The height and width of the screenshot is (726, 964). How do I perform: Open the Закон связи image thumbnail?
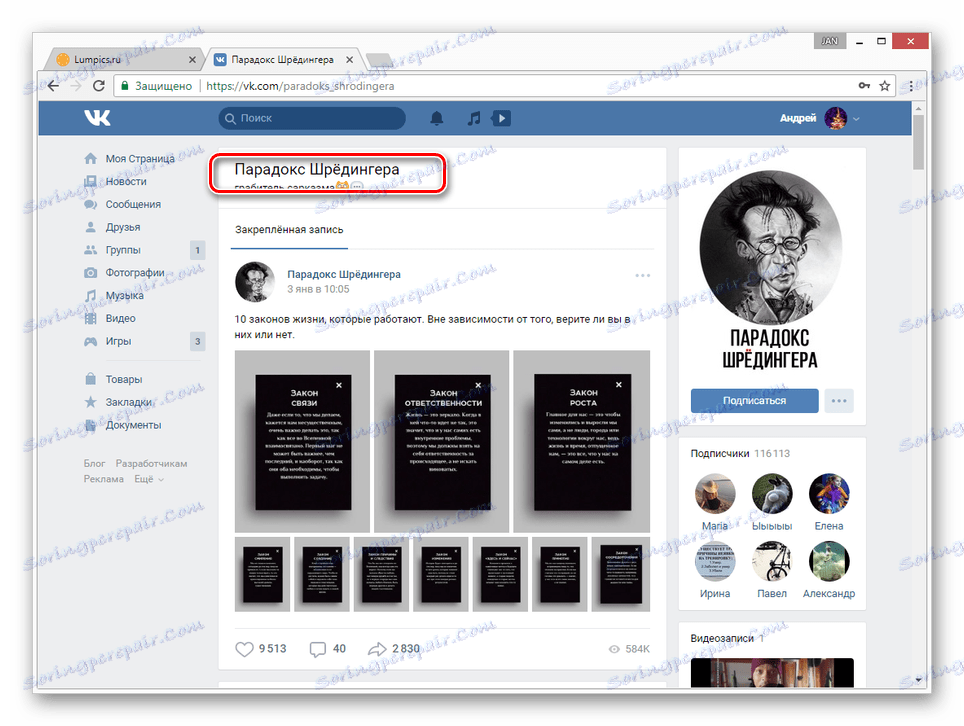[x=302, y=441]
